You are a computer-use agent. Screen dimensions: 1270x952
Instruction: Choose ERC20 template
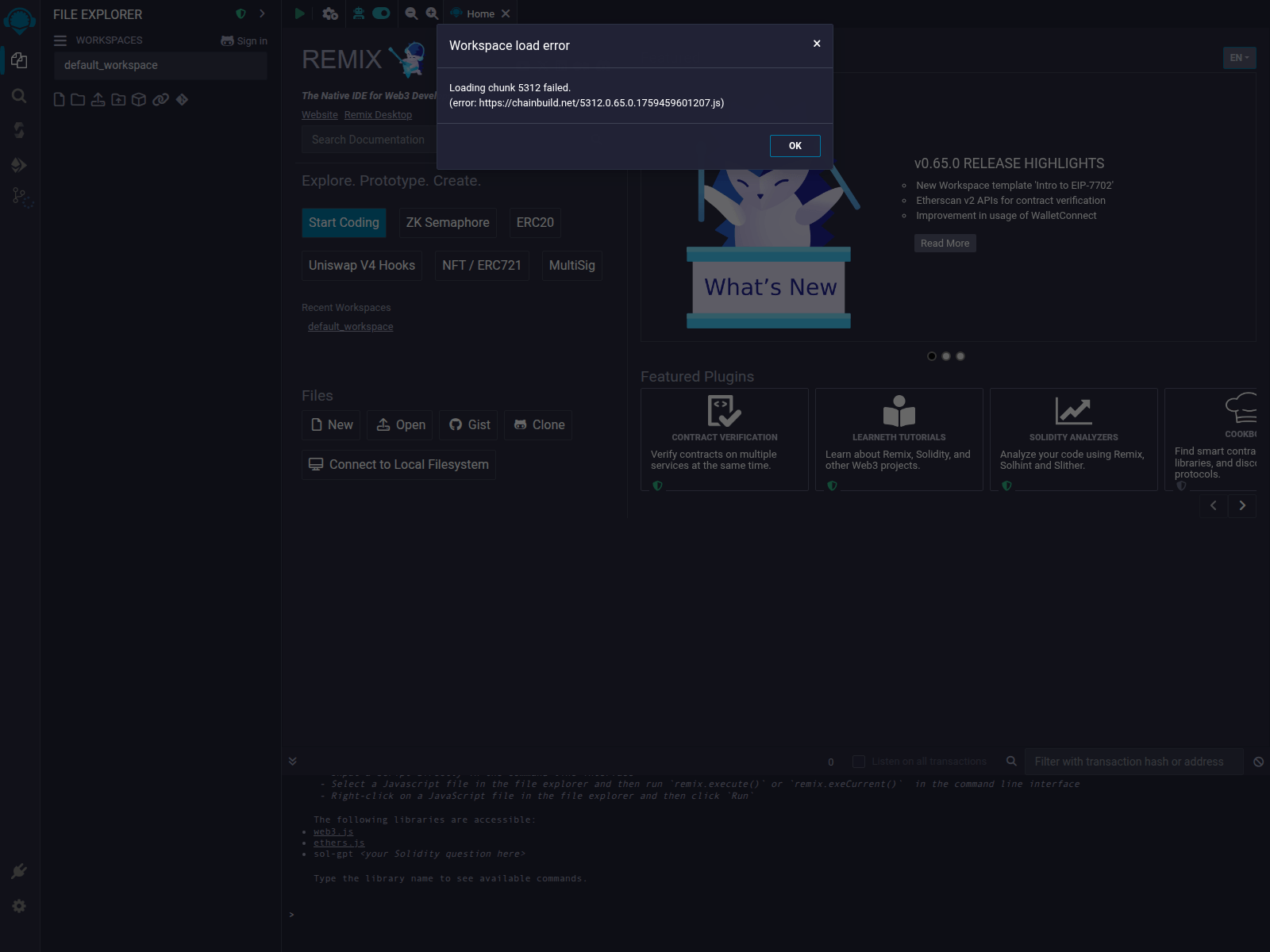[x=535, y=223]
